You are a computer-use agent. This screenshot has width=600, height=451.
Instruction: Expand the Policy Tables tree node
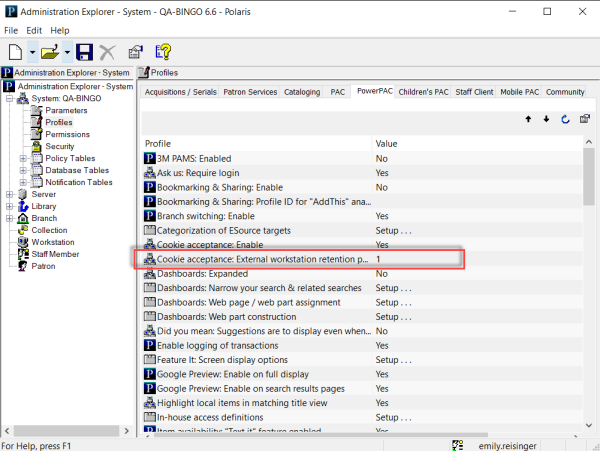(23, 158)
